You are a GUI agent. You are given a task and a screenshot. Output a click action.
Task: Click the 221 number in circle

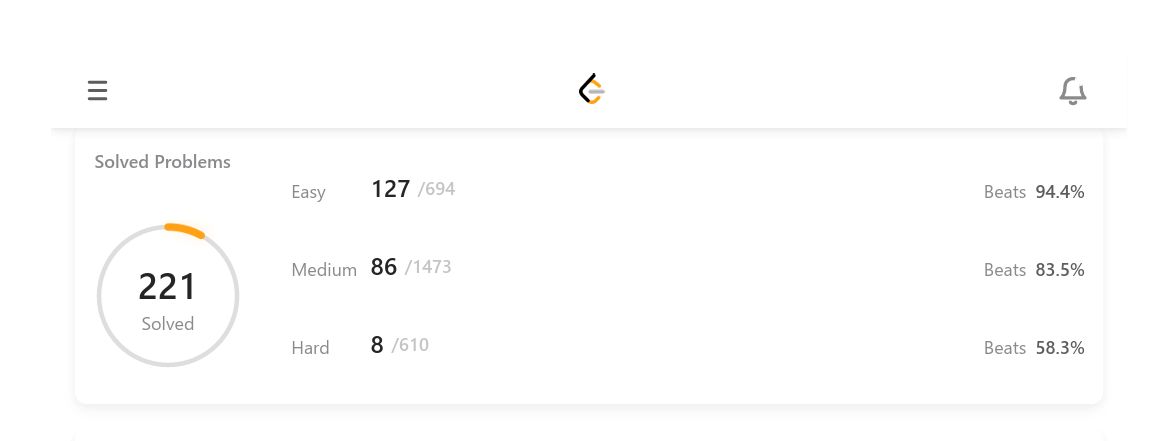tap(168, 287)
